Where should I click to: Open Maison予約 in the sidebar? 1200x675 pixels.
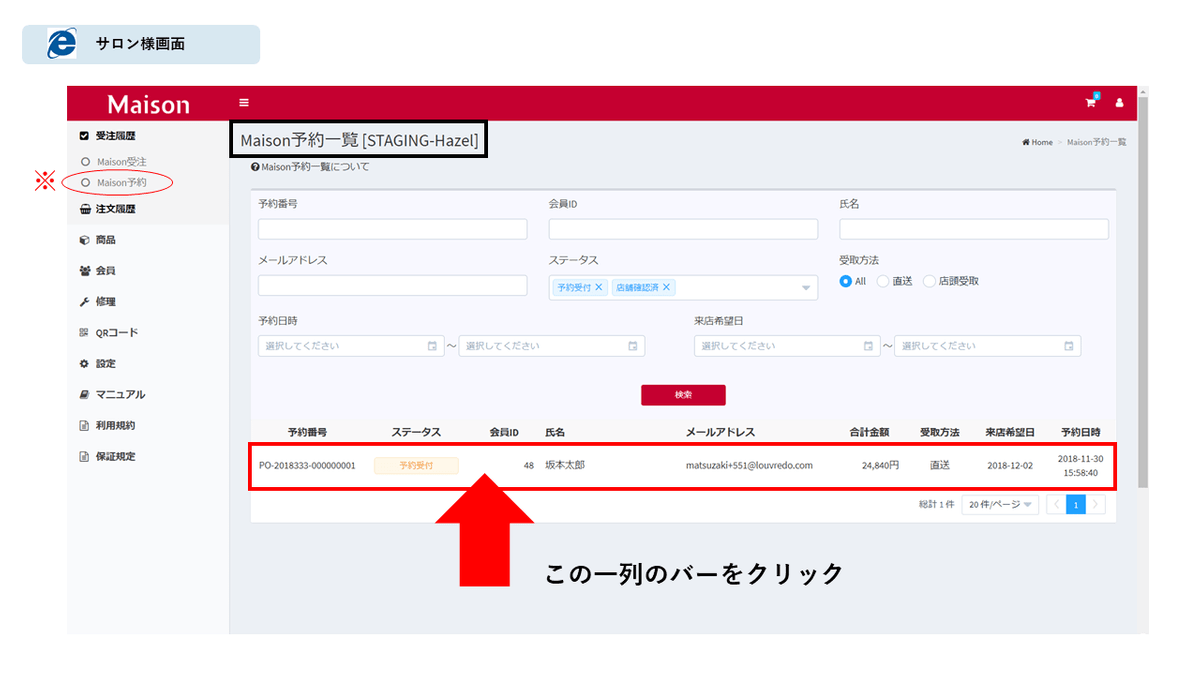point(121,183)
